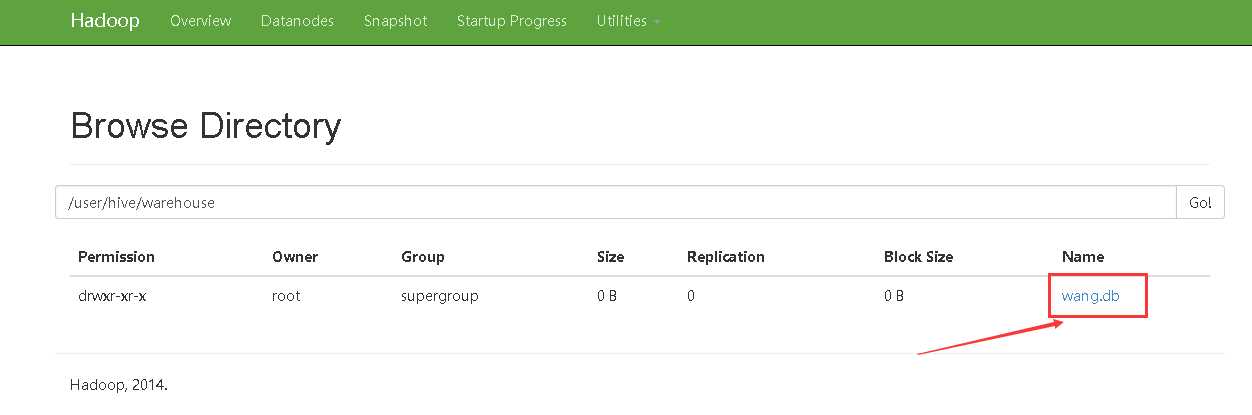This screenshot has width=1252, height=415.
Task: Open the Startup Progress page
Action: pos(511,21)
